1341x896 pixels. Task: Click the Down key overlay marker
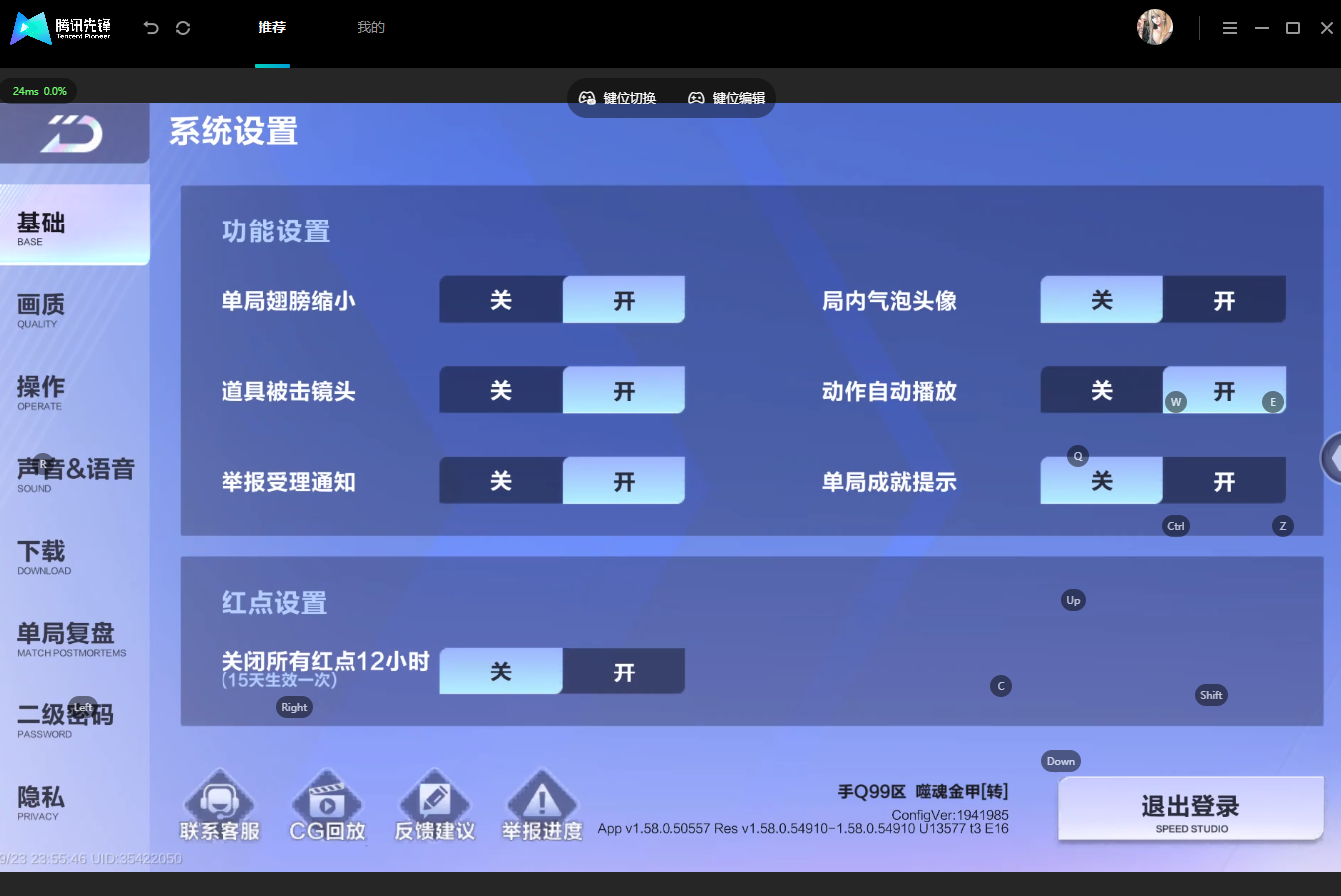(x=1061, y=761)
